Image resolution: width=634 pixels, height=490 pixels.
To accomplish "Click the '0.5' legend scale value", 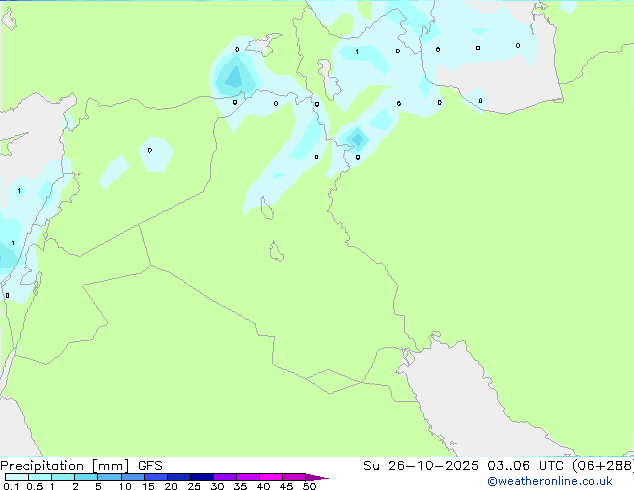I will [34, 486].
